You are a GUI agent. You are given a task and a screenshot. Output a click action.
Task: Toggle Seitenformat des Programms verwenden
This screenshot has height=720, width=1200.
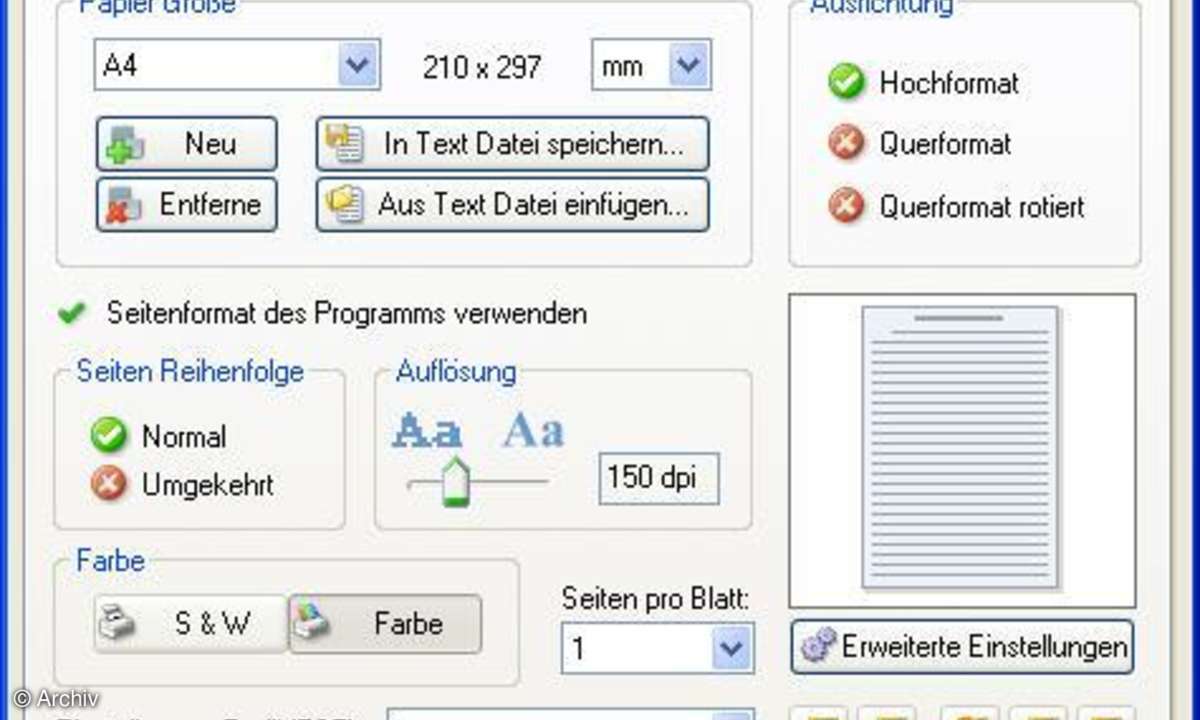(x=322, y=313)
